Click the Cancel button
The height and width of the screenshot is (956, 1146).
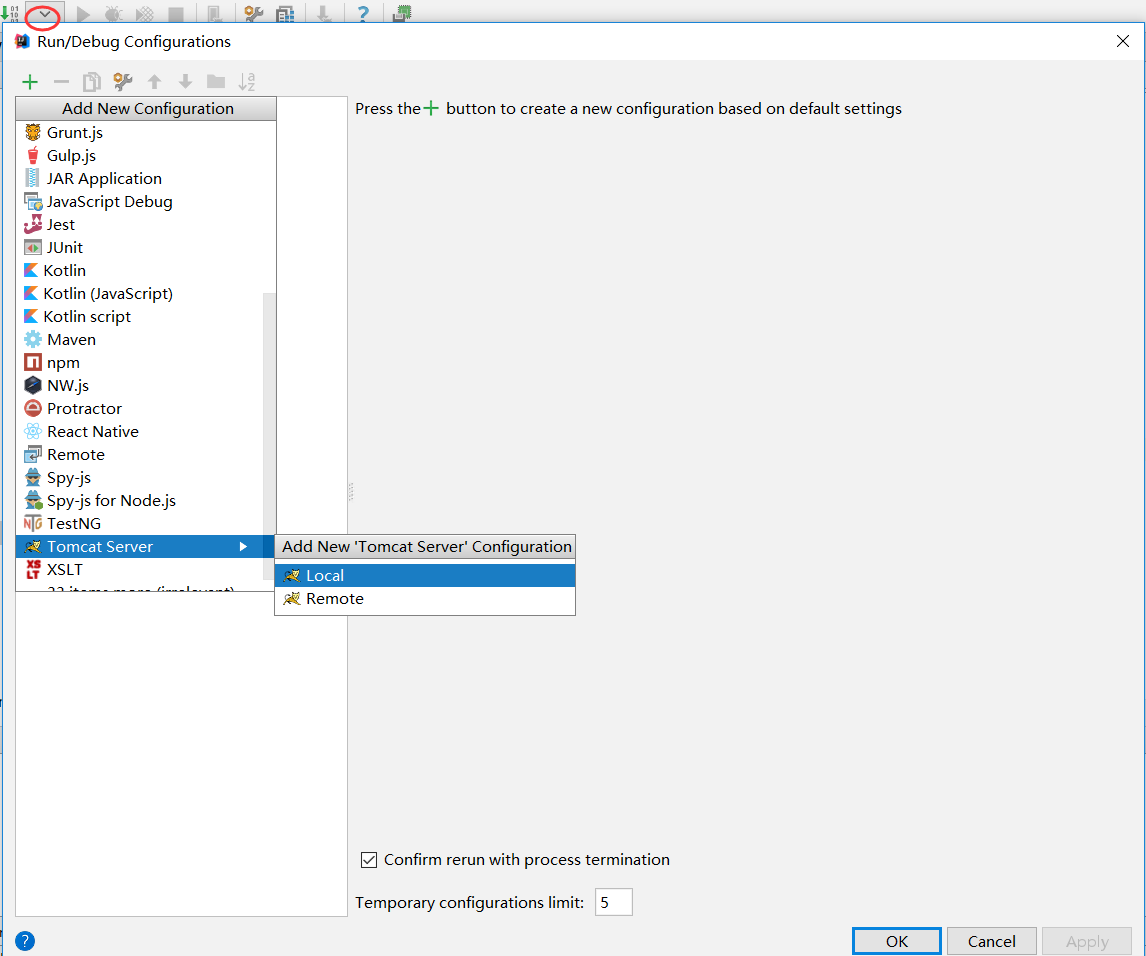[992, 941]
